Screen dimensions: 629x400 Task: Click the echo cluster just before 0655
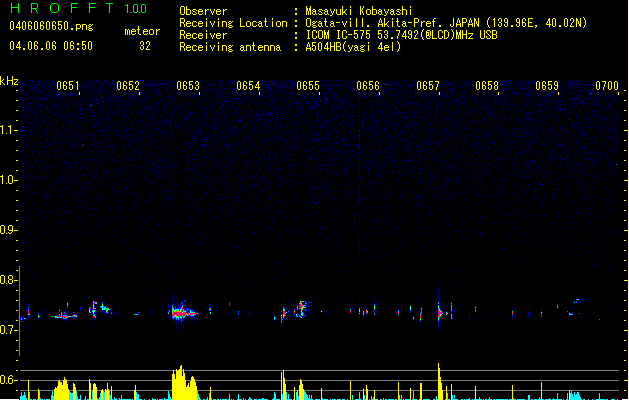[x=302, y=309]
